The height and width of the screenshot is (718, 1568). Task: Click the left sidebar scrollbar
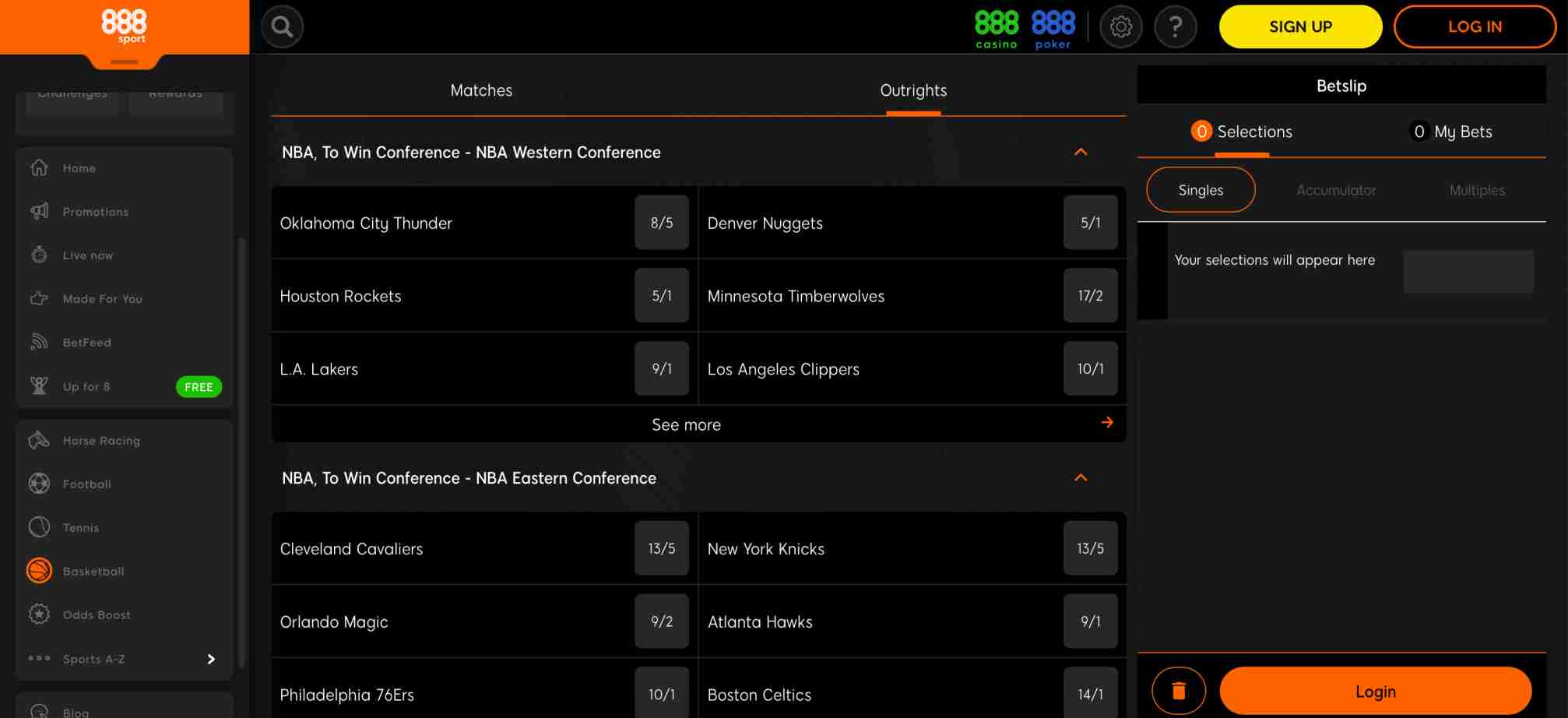241,452
